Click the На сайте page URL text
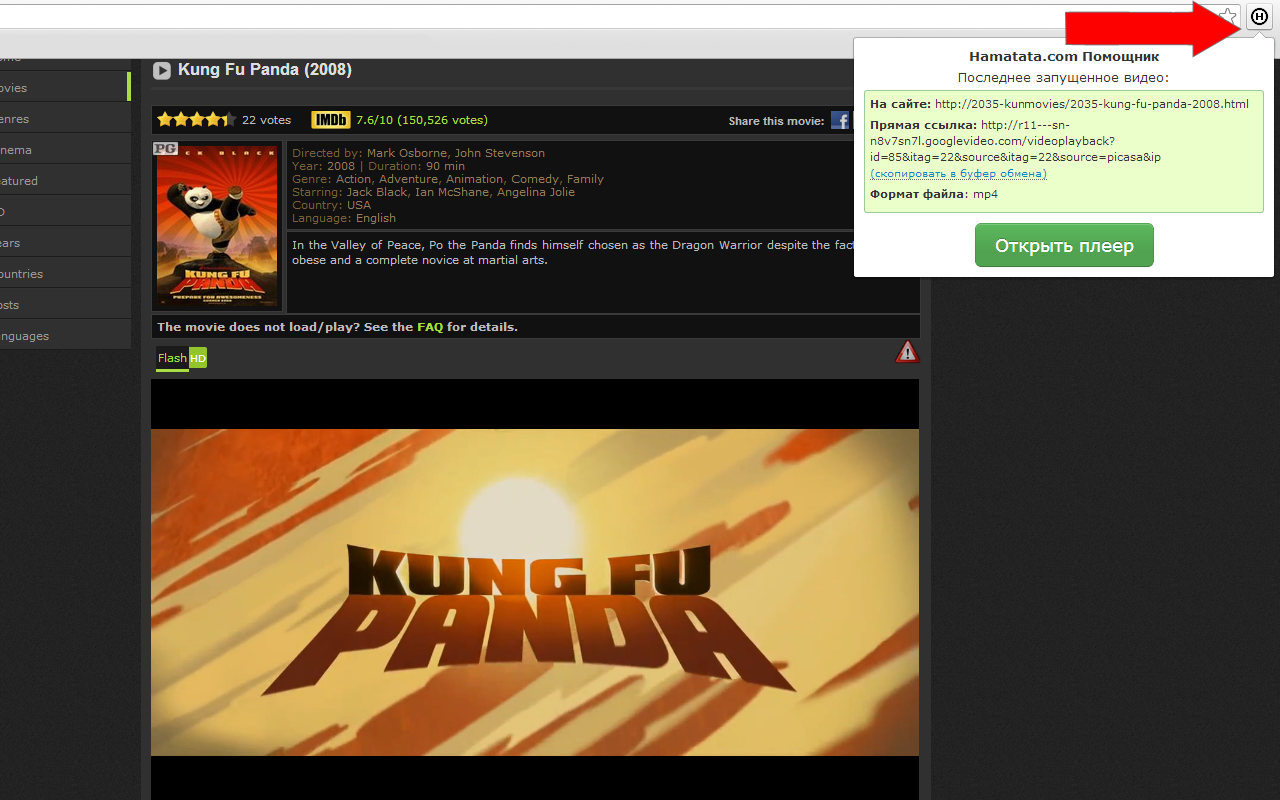Image resolution: width=1280 pixels, height=800 pixels. (1092, 104)
